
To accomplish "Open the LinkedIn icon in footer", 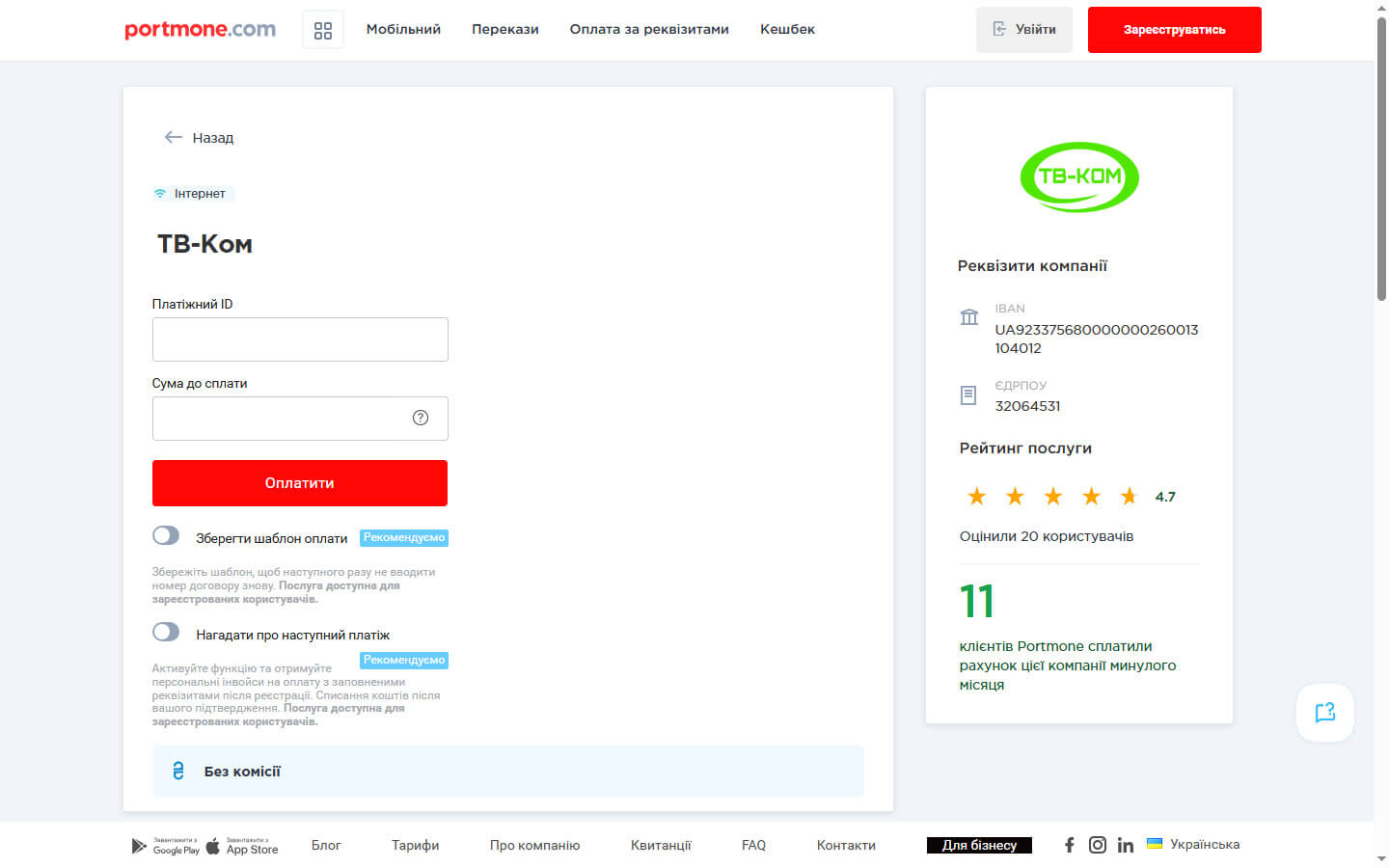I will [x=1126, y=845].
